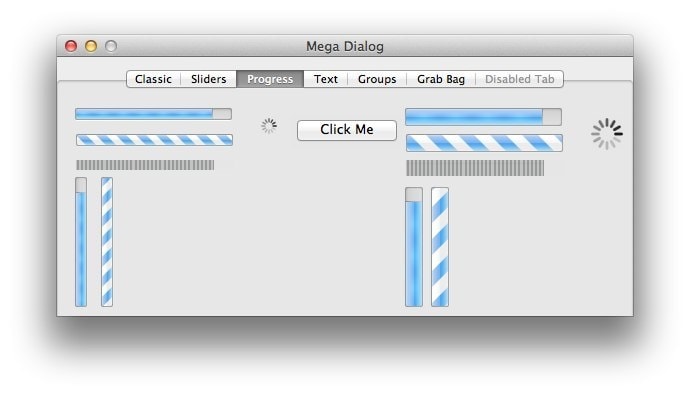Click the thin vertical blue progress bar
The width and height of the screenshot is (690, 395).
pyautogui.click(x=81, y=242)
